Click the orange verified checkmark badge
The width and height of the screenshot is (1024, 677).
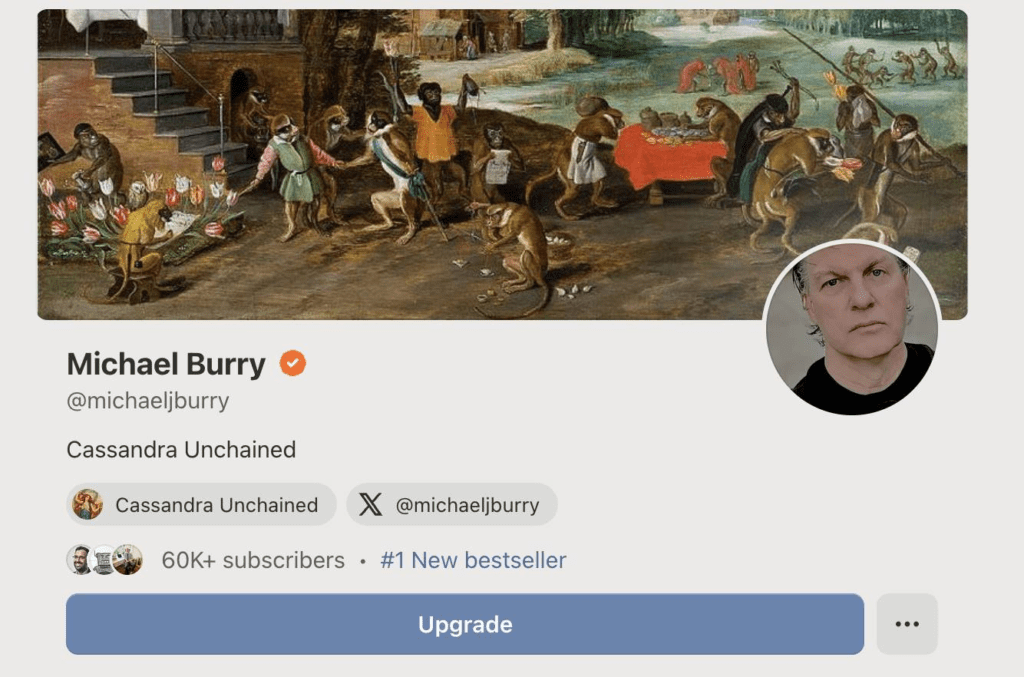(x=293, y=363)
